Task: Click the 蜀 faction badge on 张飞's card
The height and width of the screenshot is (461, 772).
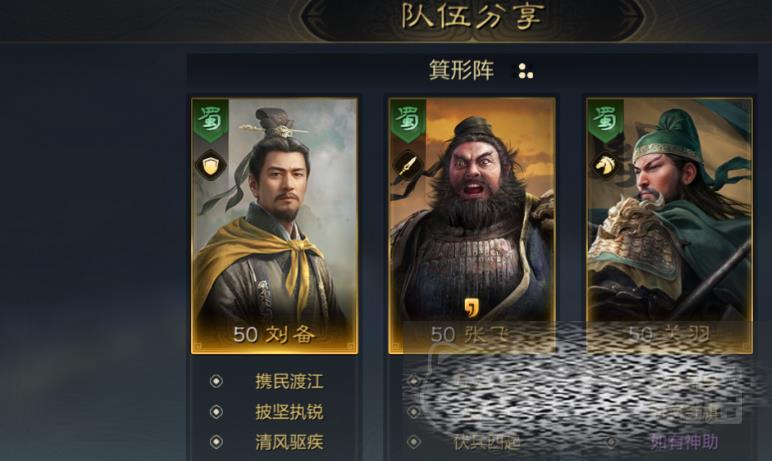Action: point(408,119)
